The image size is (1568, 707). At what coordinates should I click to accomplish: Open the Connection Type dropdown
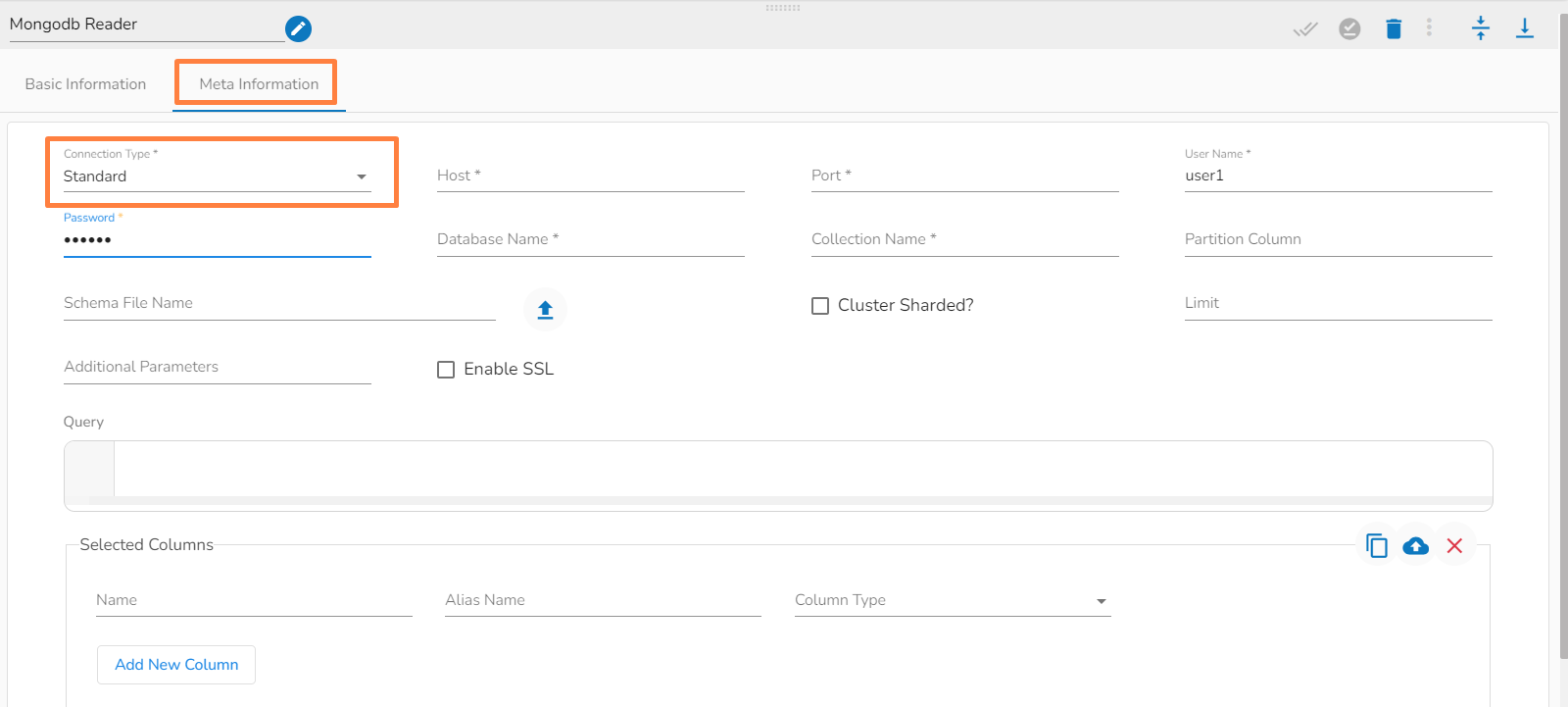pos(217,177)
